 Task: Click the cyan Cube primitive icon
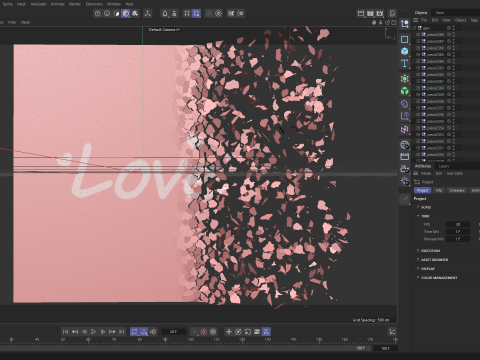click(404, 51)
